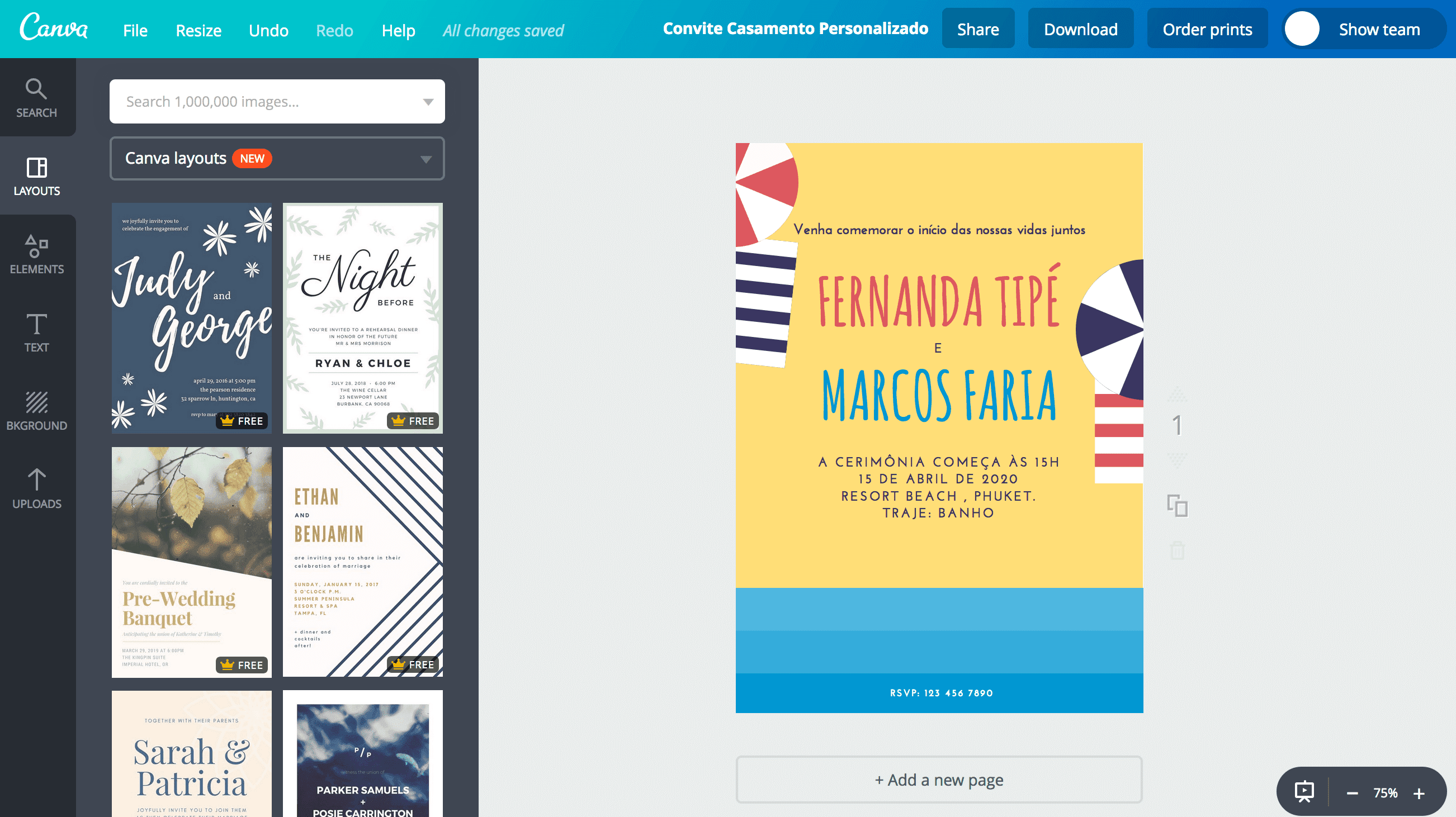Screen dimensions: 1456x817
Task: Open the Uploads sidebar tab
Action: point(37,489)
